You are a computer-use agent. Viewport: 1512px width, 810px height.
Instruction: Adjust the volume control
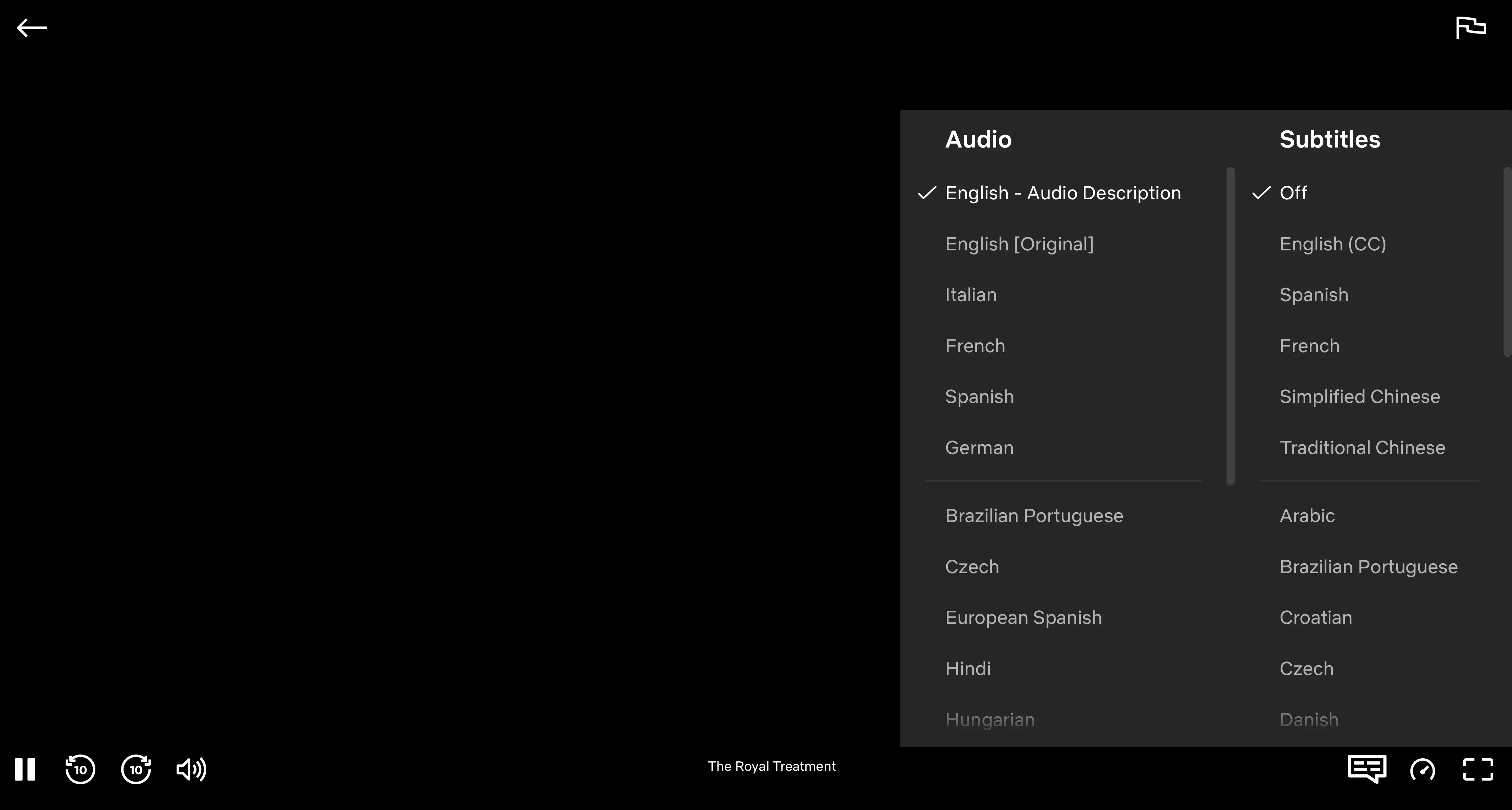click(190, 769)
